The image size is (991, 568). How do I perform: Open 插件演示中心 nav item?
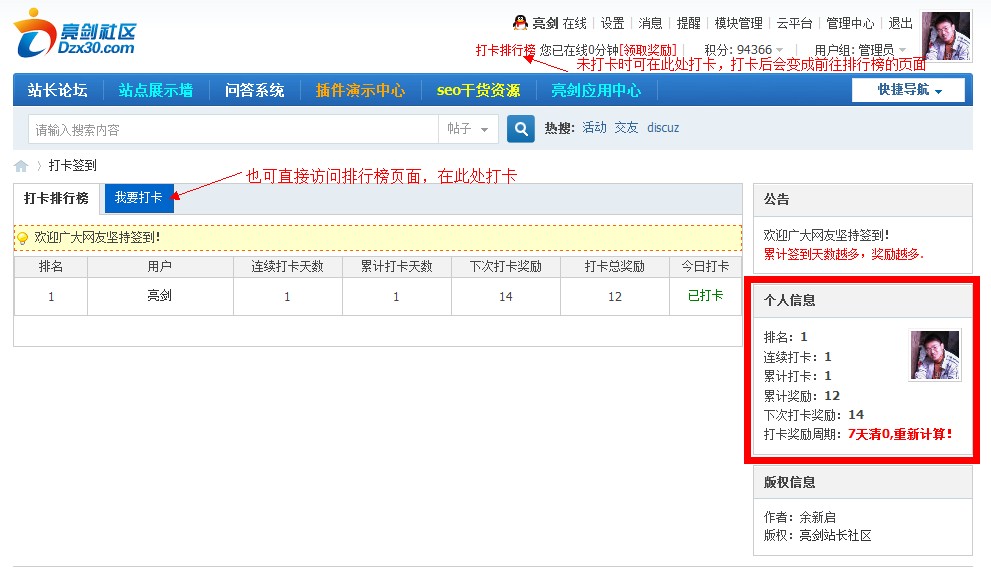coord(360,90)
